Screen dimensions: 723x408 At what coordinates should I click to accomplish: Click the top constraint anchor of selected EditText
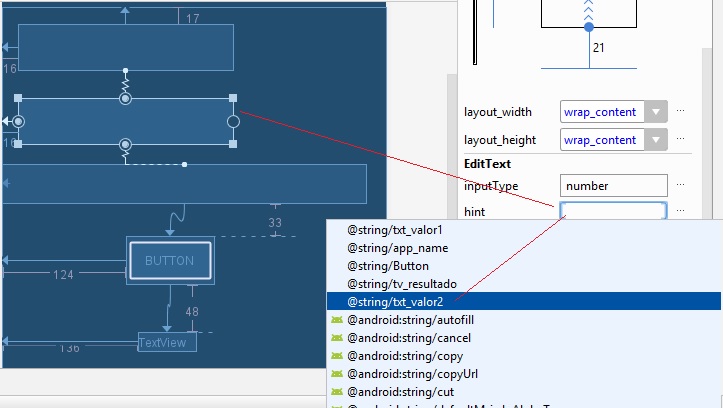(125, 98)
